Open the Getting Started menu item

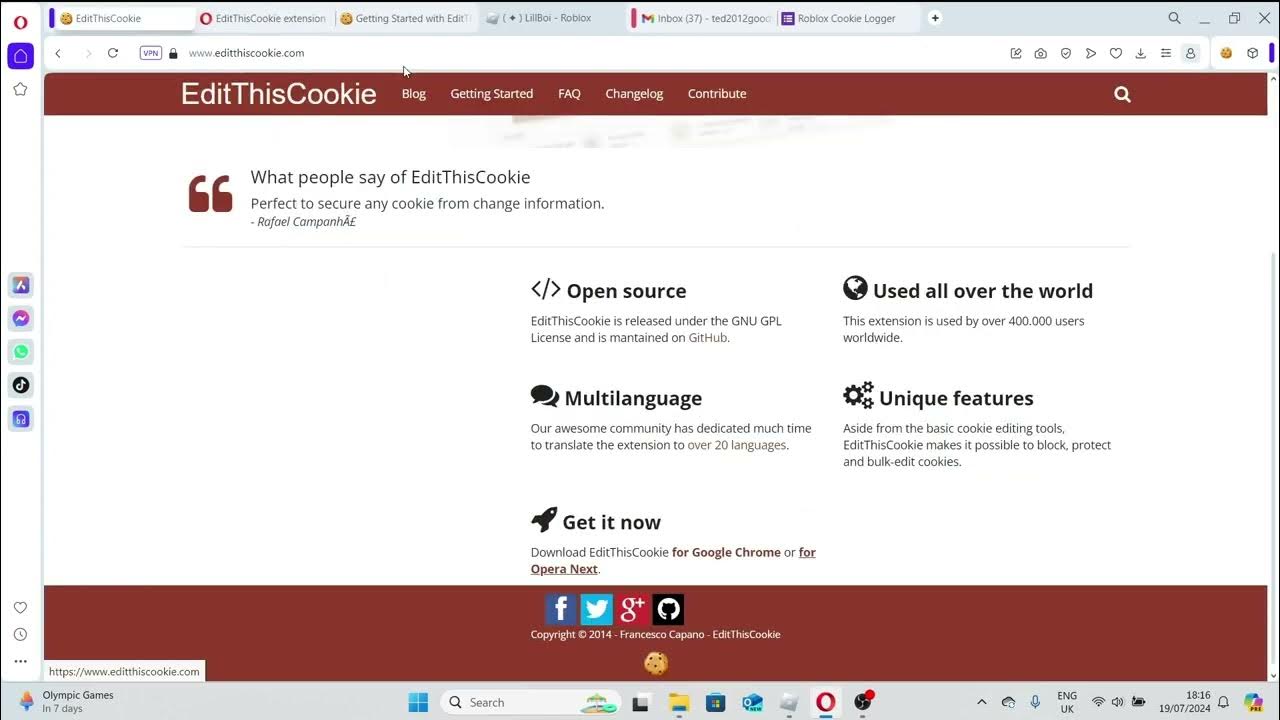[492, 94]
